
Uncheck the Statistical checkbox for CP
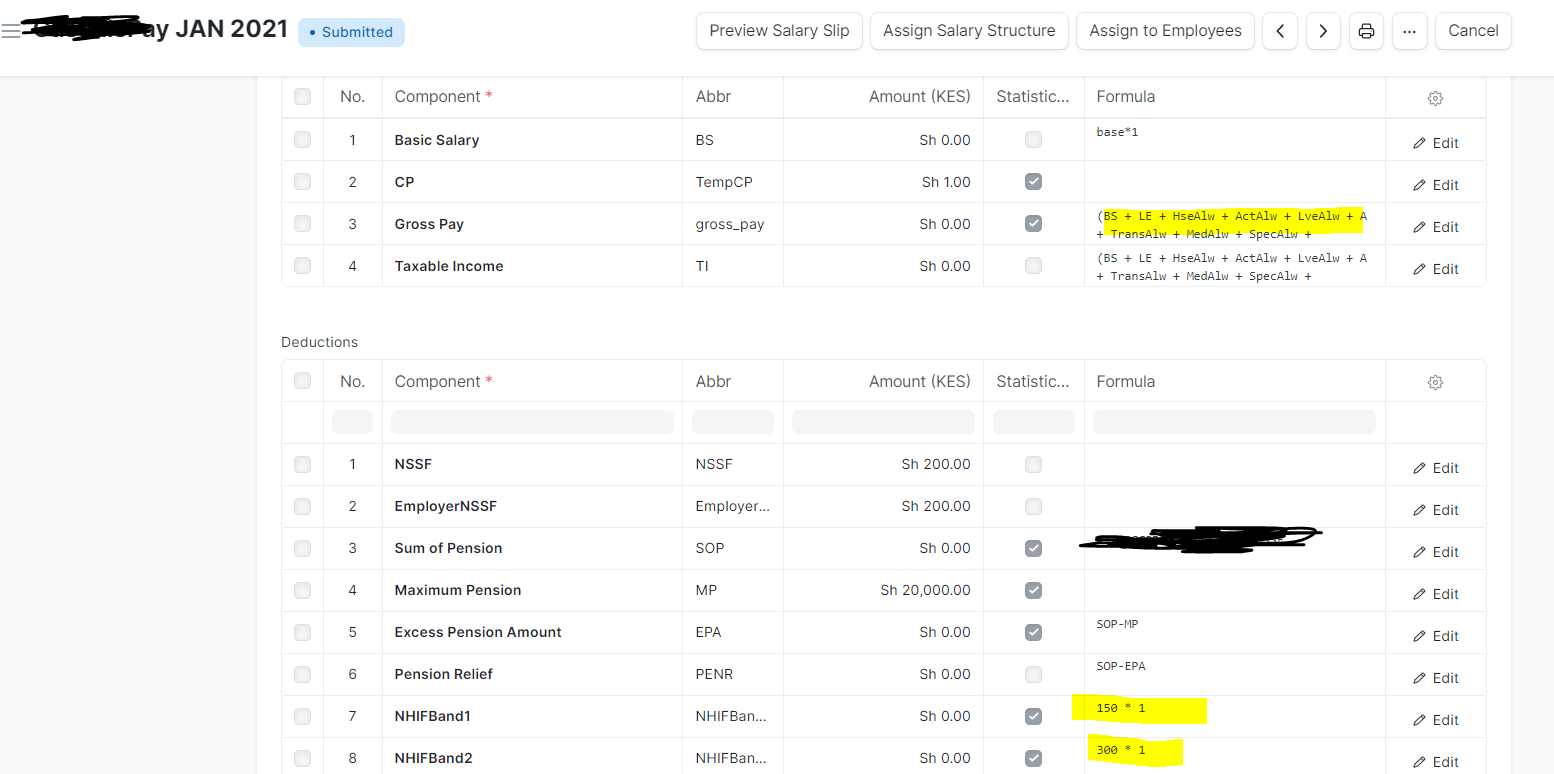click(1033, 181)
